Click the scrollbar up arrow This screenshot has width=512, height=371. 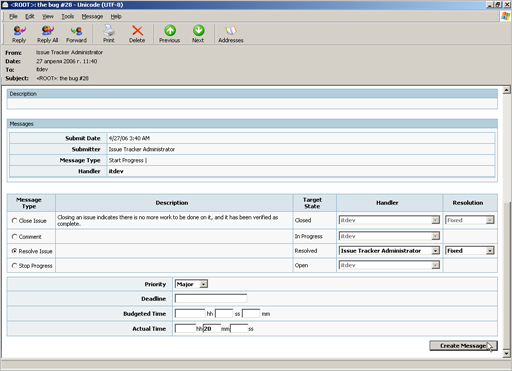coord(507,90)
